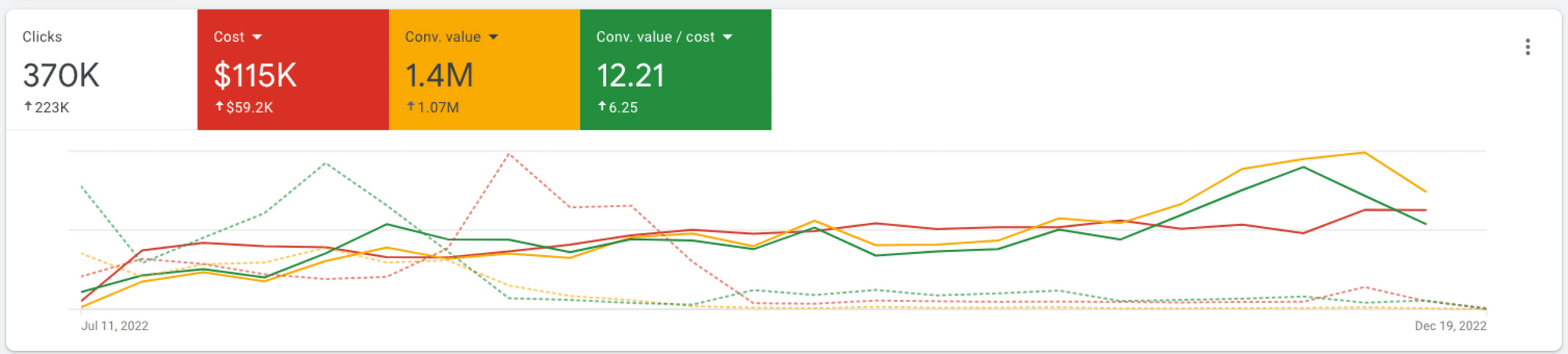
Task: Open the three-dot more options menu
Action: (x=1527, y=47)
